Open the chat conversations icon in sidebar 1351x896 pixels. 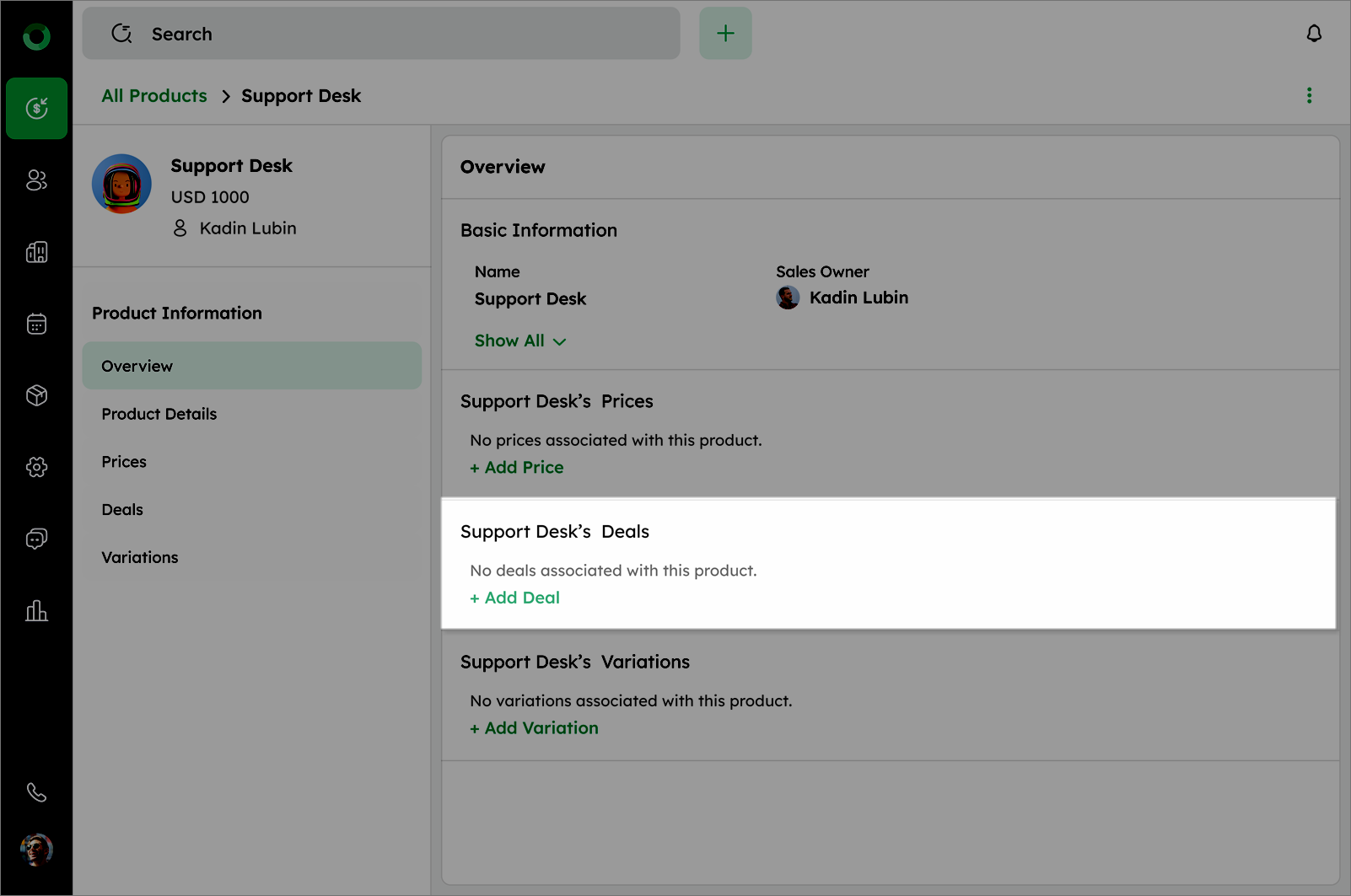[x=36, y=539]
